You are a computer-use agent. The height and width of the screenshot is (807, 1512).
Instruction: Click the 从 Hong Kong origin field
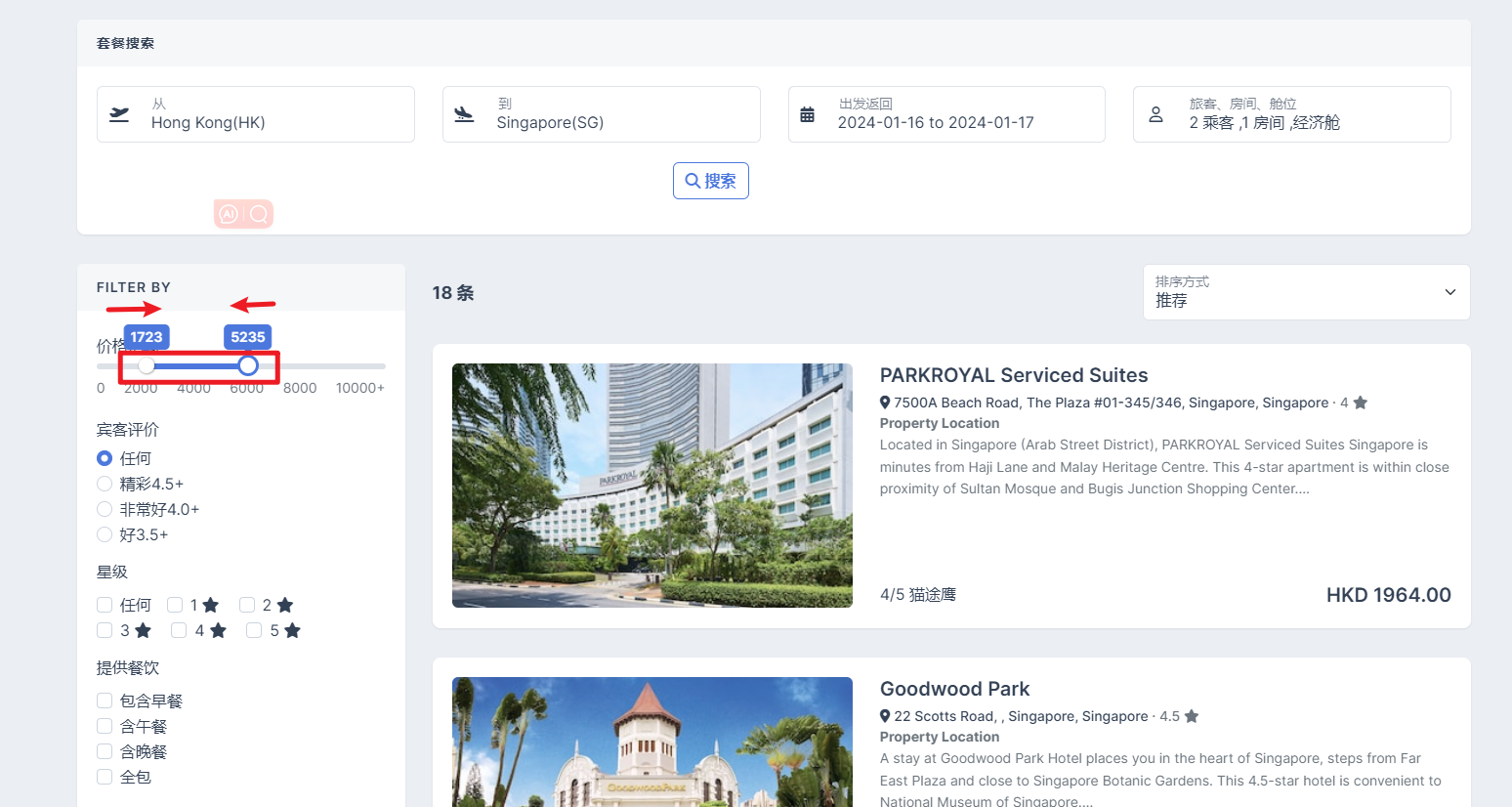coord(255,114)
